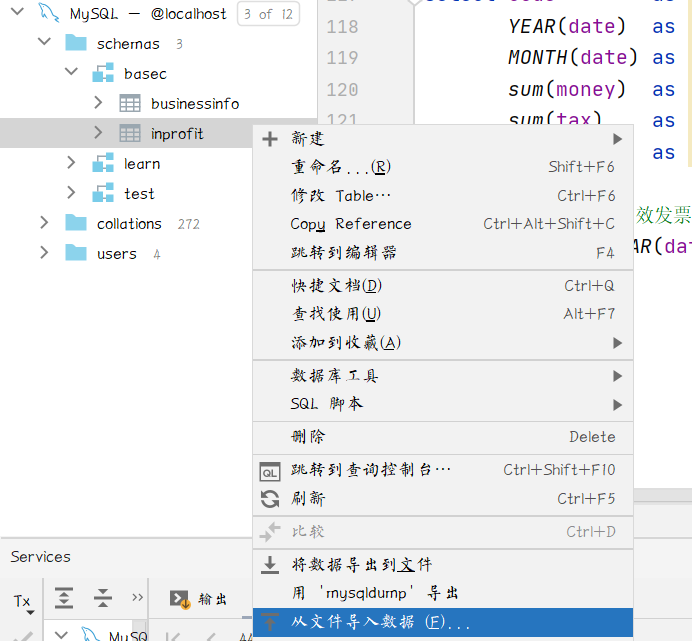Screen dimensions: 692x641
Task: Open the 数据库工具 submenu
Action: pyautogui.click(x=443, y=376)
